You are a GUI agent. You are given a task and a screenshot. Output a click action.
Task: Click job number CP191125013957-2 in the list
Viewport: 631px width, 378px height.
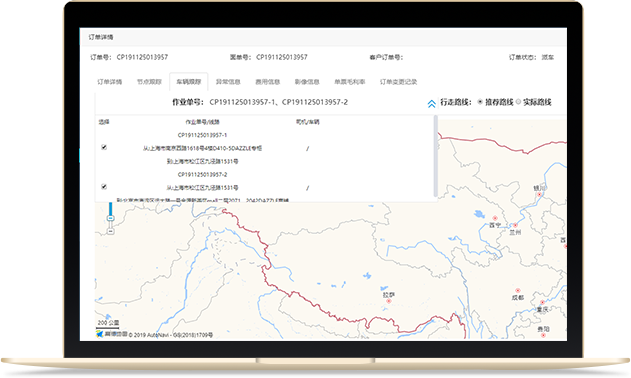point(202,174)
